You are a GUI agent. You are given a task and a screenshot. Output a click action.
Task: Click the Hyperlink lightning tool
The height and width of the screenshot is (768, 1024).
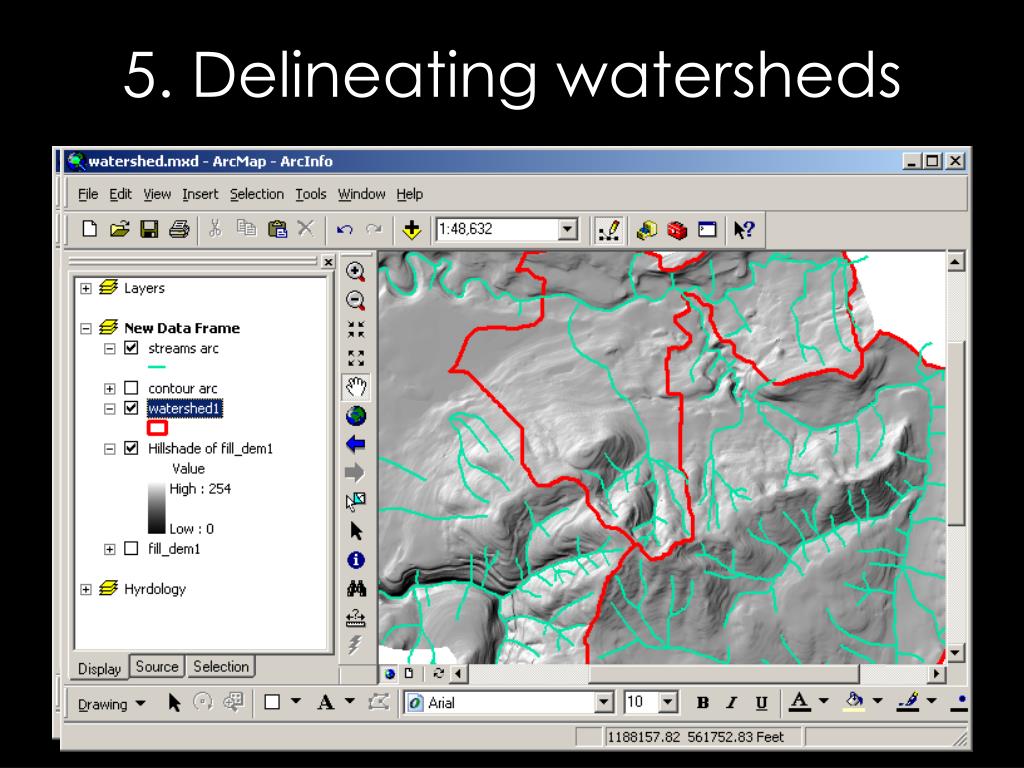coord(355,645)
